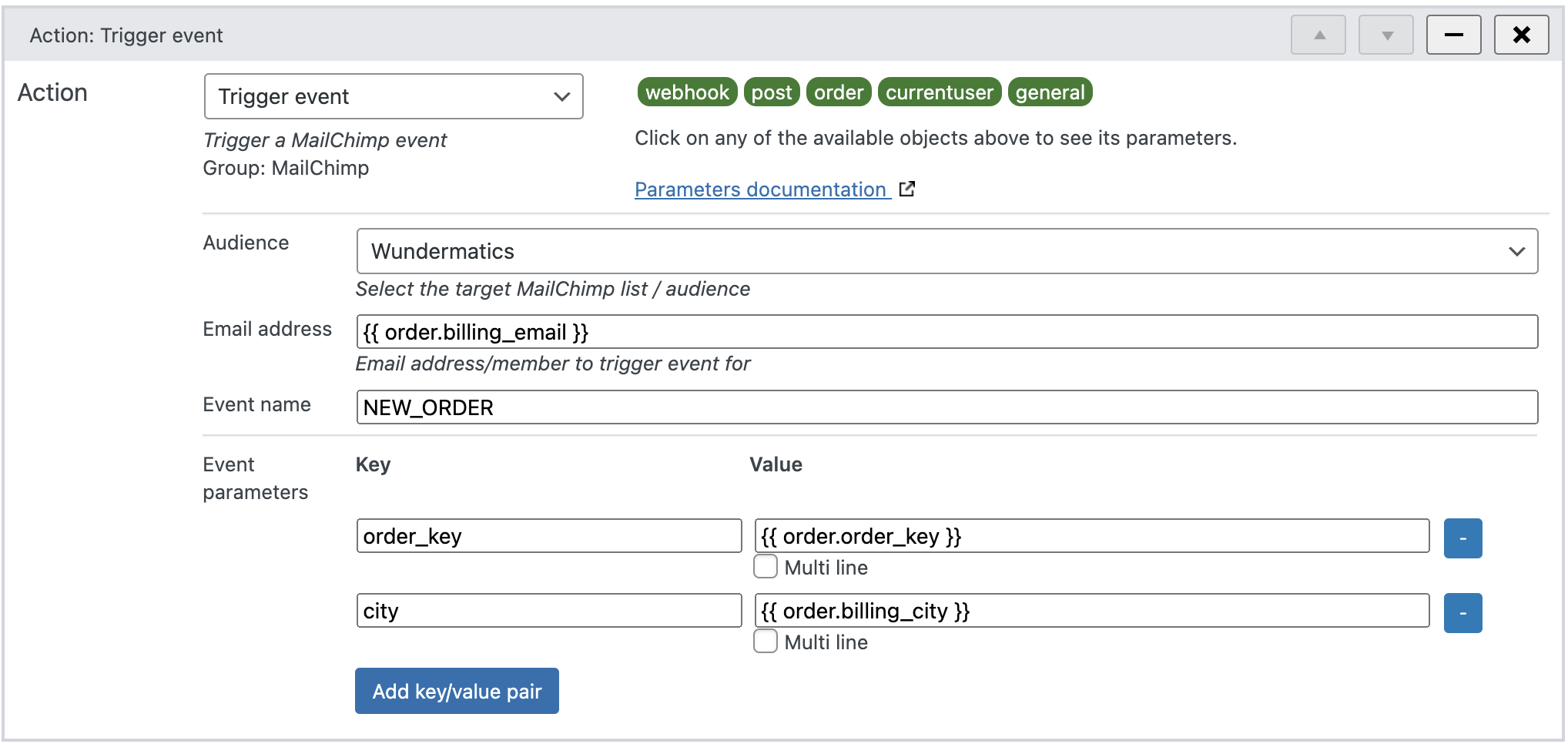Remove the city parameter row

point(1462,612)
